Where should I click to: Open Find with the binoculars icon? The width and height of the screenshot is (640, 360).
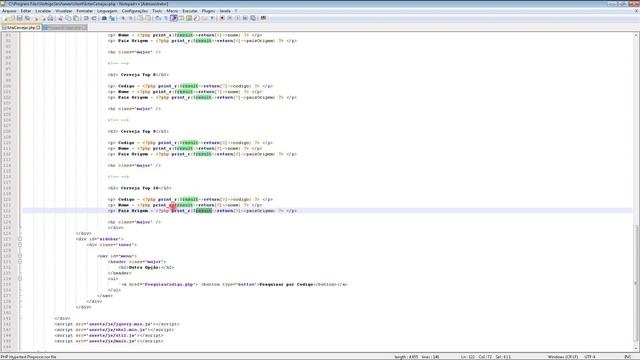coord(104,18)
